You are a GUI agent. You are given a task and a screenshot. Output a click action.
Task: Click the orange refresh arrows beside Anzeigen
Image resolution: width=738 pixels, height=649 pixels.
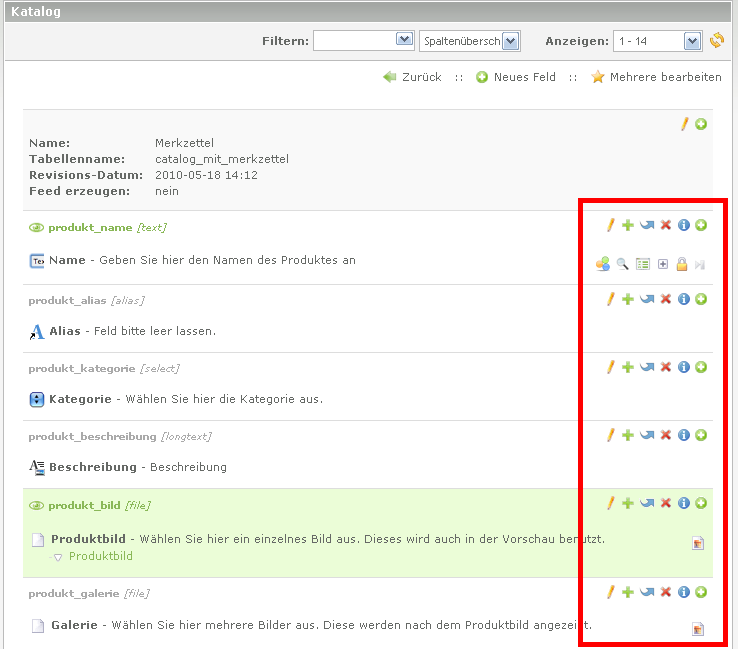[x=717, y=41]
